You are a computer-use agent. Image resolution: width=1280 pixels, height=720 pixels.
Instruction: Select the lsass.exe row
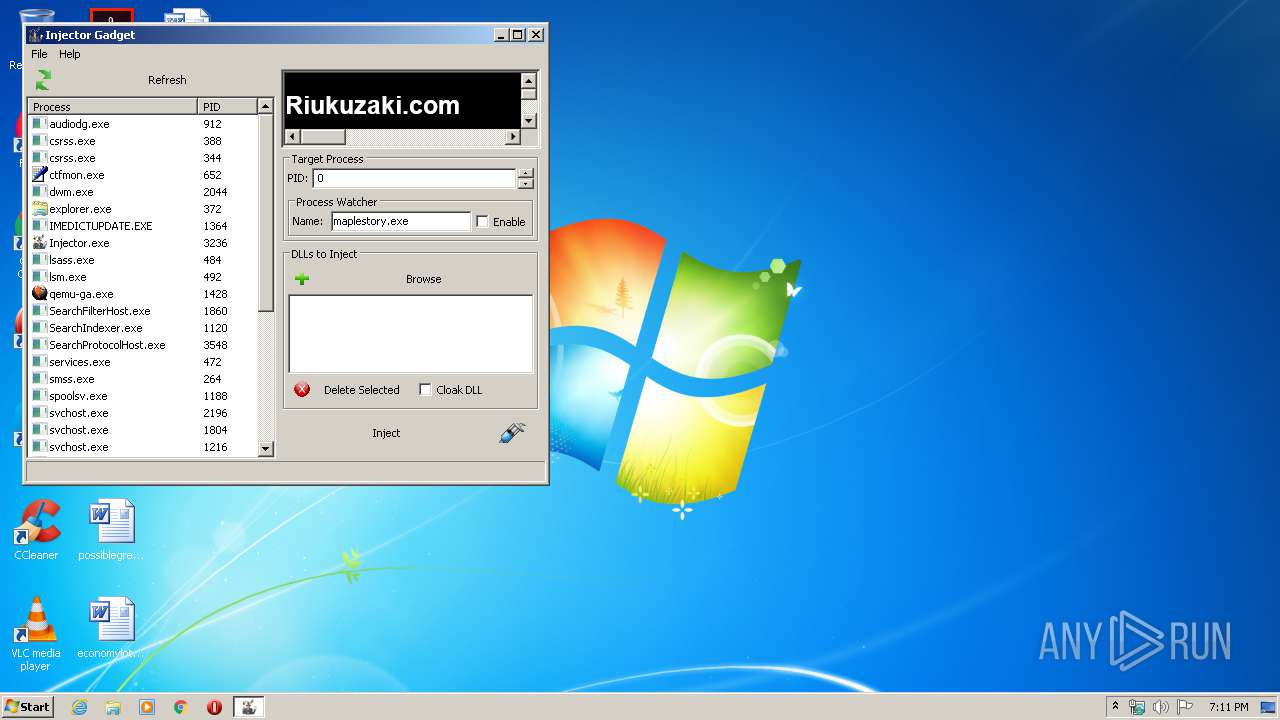[x=144, y=260]
